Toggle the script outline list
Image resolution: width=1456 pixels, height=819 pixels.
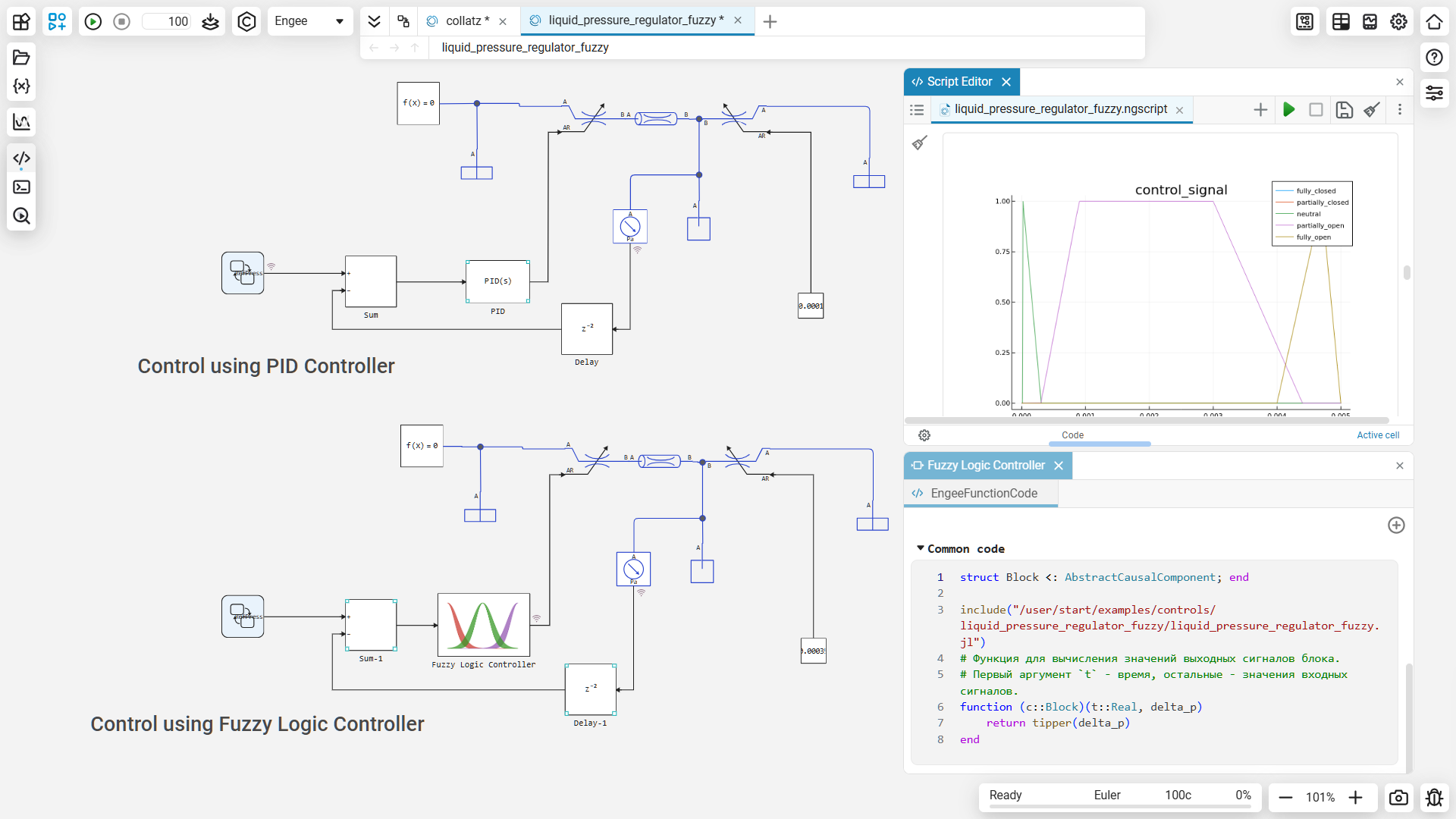pyautogui.click(x=917, y=110)
